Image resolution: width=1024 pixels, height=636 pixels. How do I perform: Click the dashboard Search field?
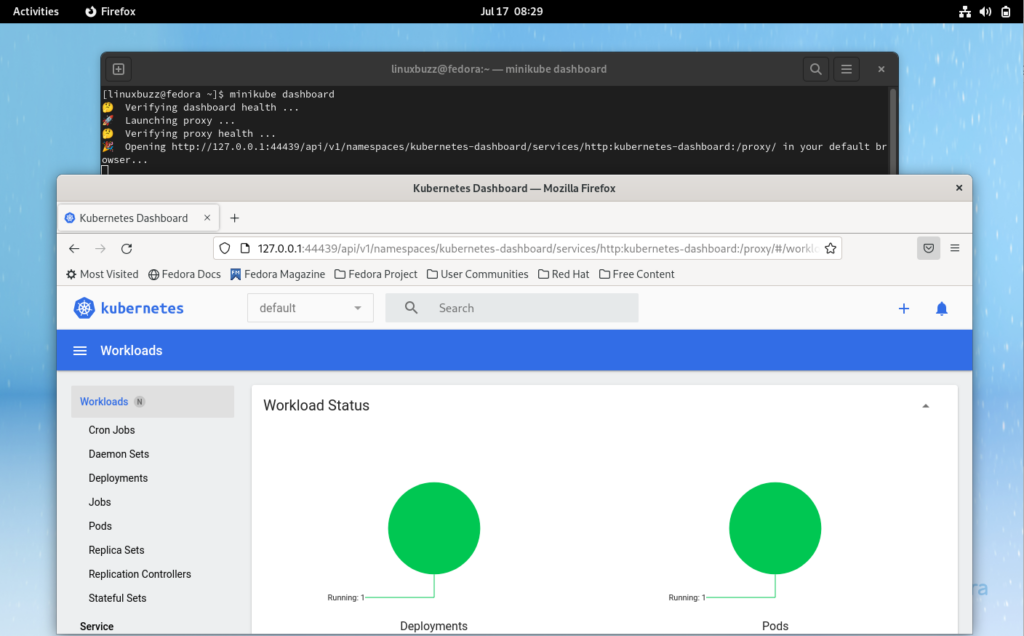point(512,308)
